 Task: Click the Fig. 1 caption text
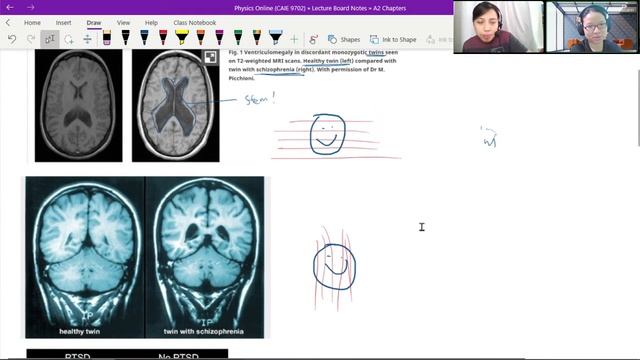click(313, 65)
